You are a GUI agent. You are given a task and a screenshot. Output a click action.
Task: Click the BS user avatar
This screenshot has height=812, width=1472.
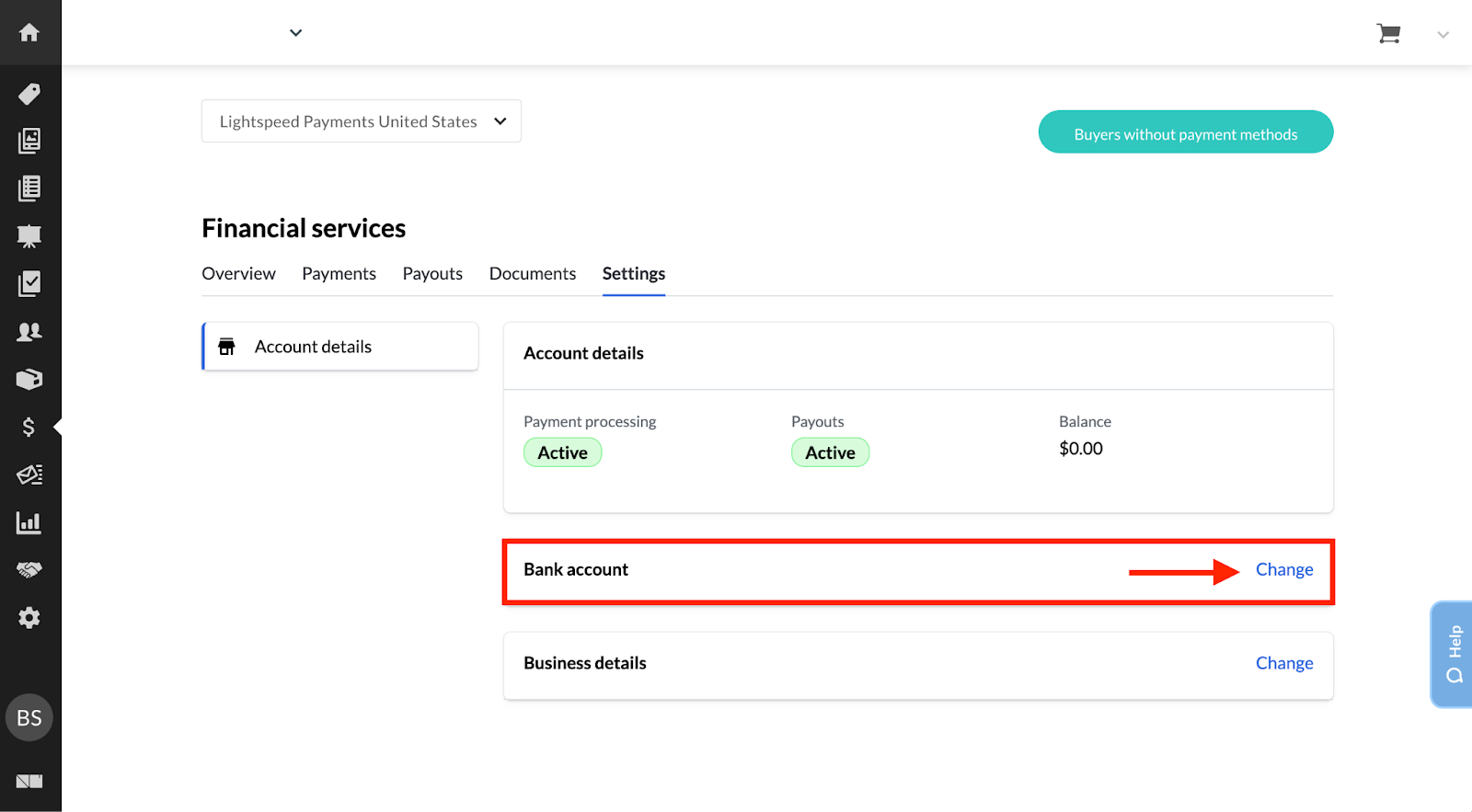point(29,717)
